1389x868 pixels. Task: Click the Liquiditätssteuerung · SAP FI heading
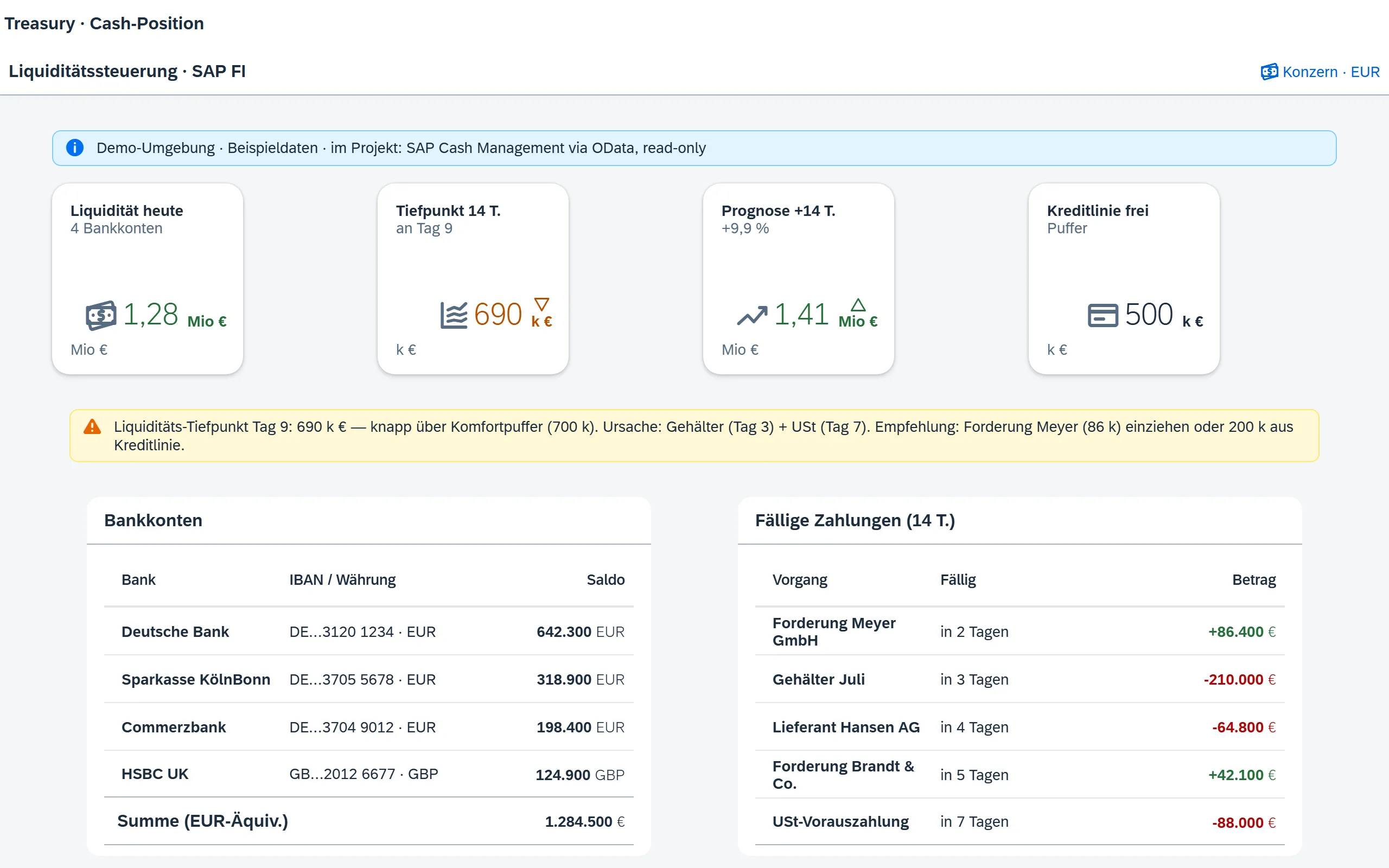[127, 71]
